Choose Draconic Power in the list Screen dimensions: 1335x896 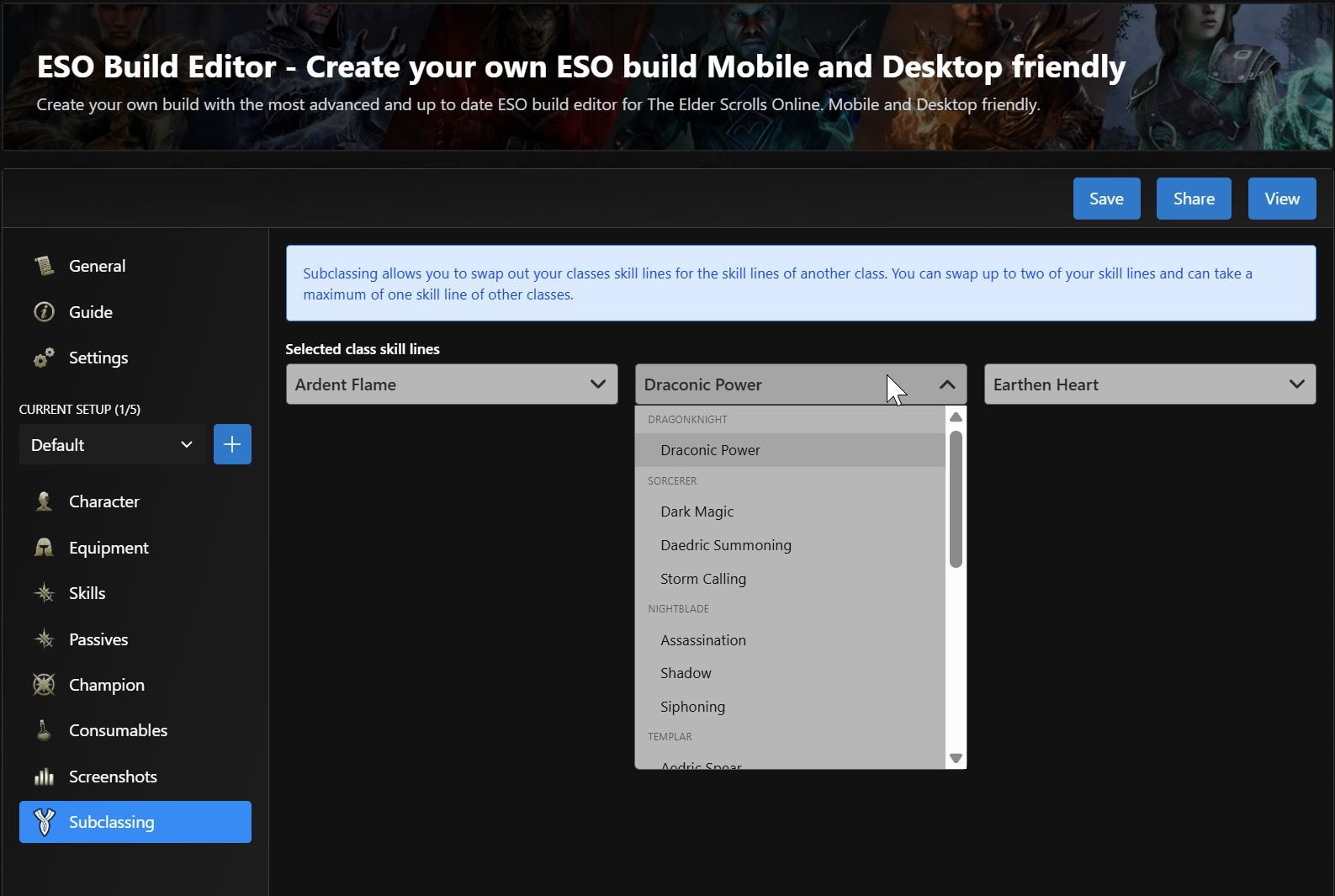790,450
